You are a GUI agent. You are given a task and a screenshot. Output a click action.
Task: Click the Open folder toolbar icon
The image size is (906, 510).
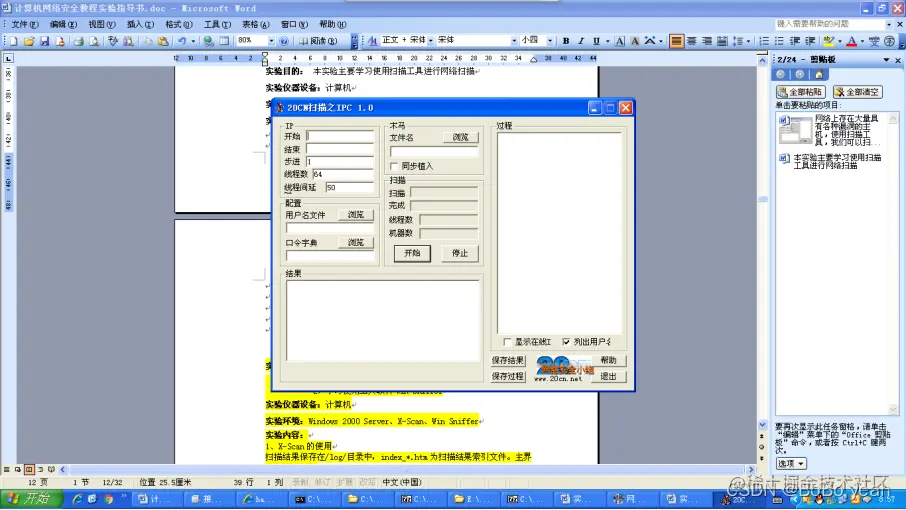pos(29,41)
